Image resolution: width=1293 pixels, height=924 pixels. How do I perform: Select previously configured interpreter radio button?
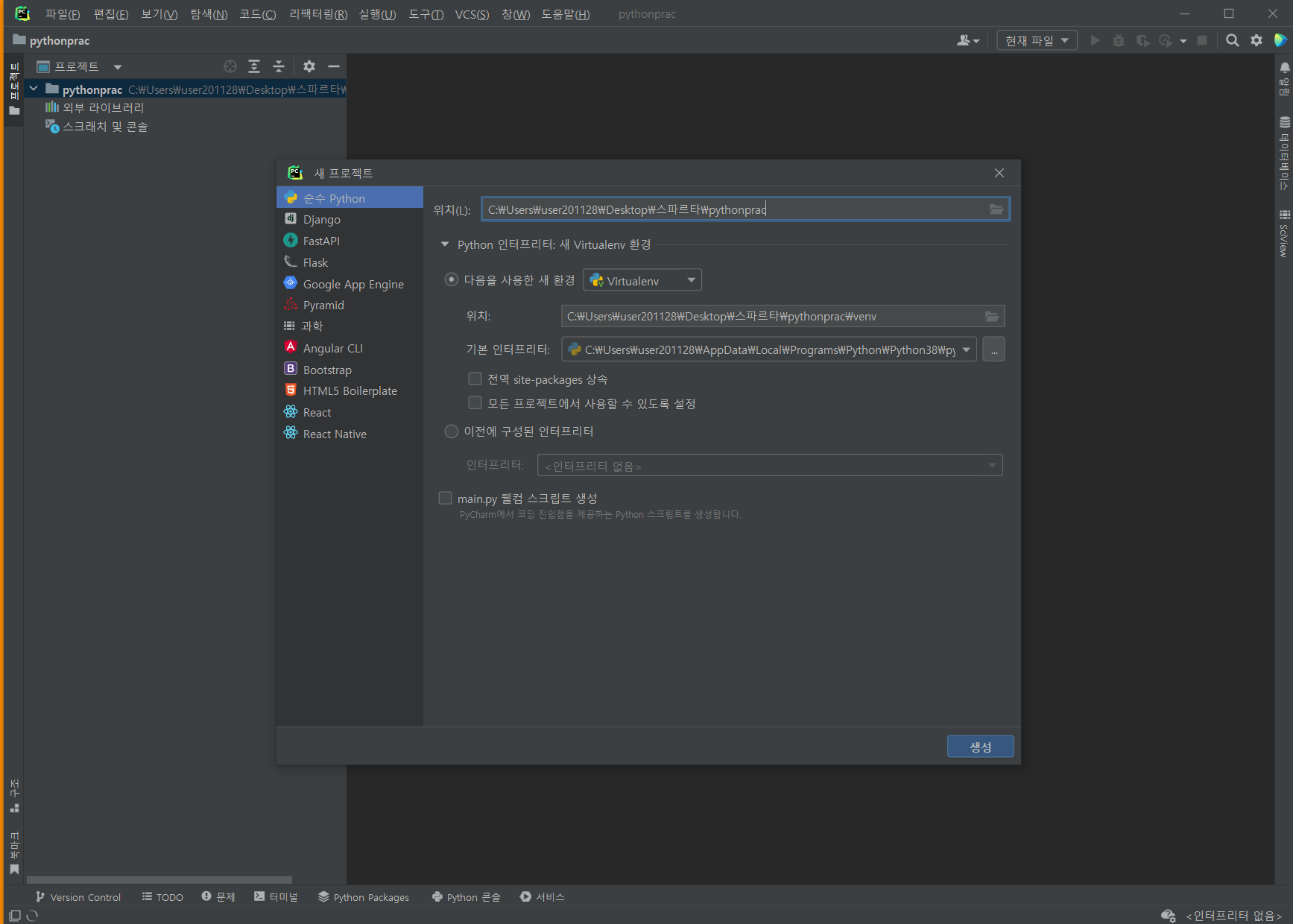tap(451, 431)
